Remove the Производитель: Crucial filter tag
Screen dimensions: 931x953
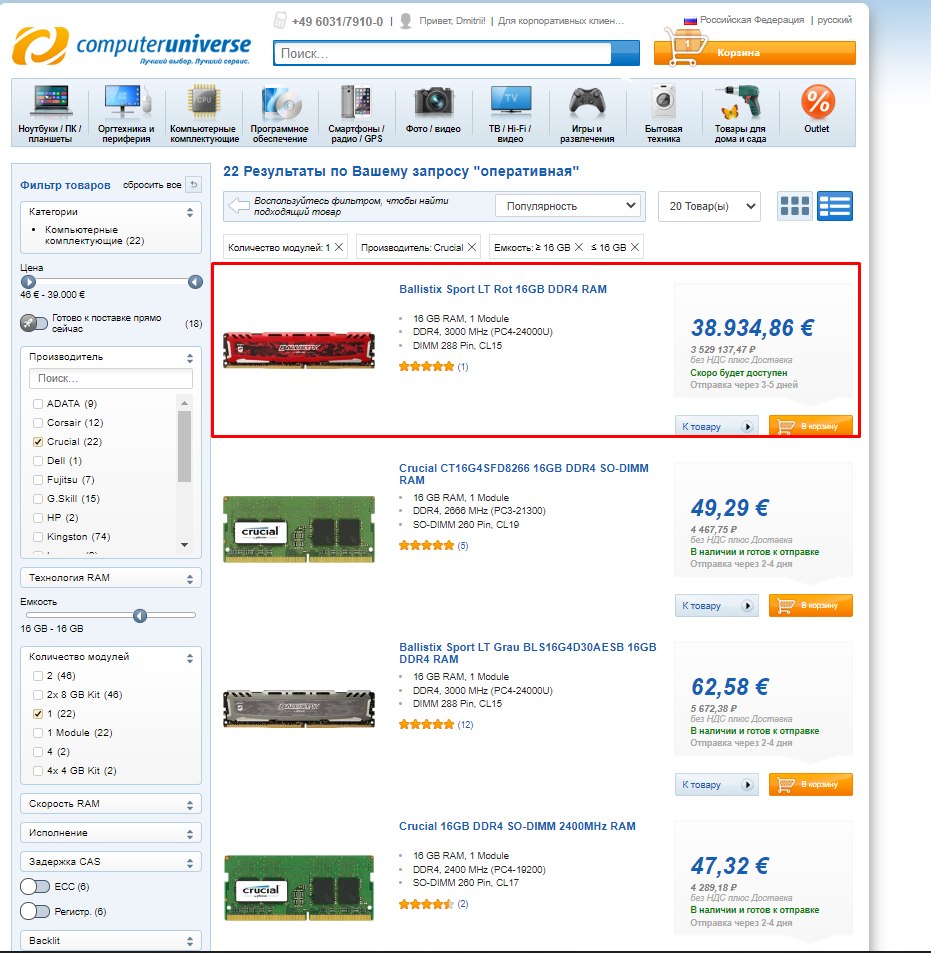(x=472, y=247)
